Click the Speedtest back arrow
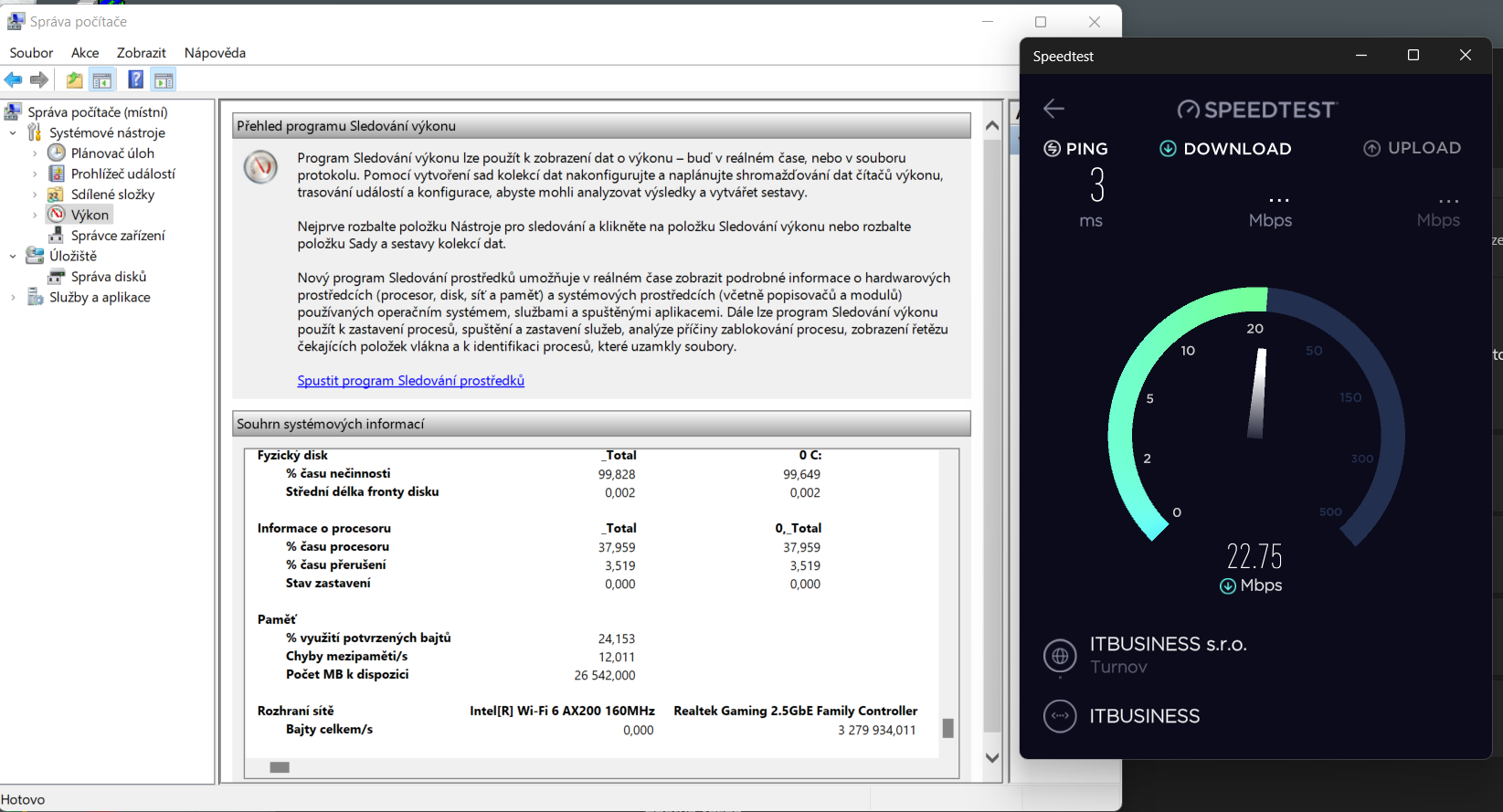This screenshot has height=812, width=1503. pos(1053,109)
